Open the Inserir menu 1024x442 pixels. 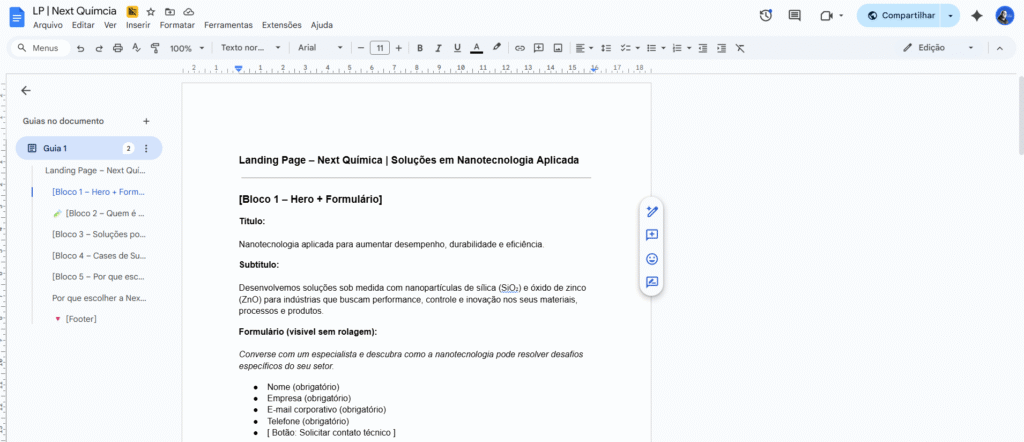[138, 25]
